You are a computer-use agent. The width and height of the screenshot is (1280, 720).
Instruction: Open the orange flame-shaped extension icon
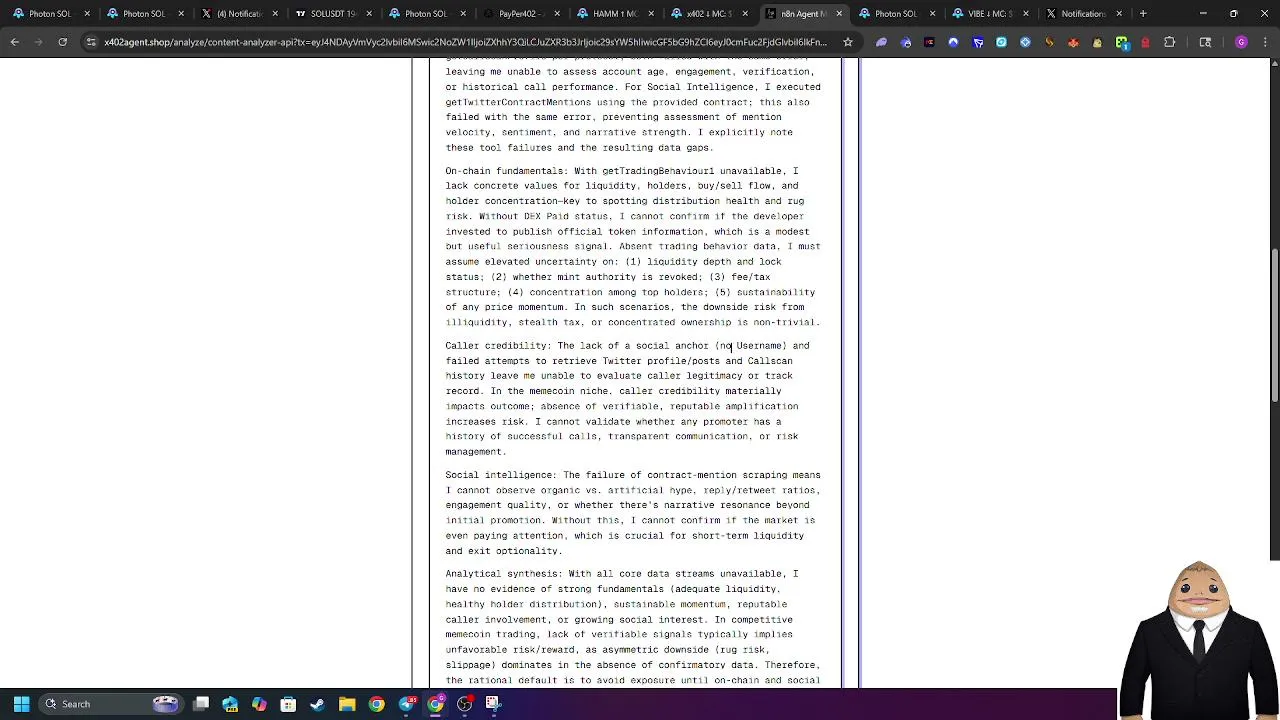[1049, 42]
